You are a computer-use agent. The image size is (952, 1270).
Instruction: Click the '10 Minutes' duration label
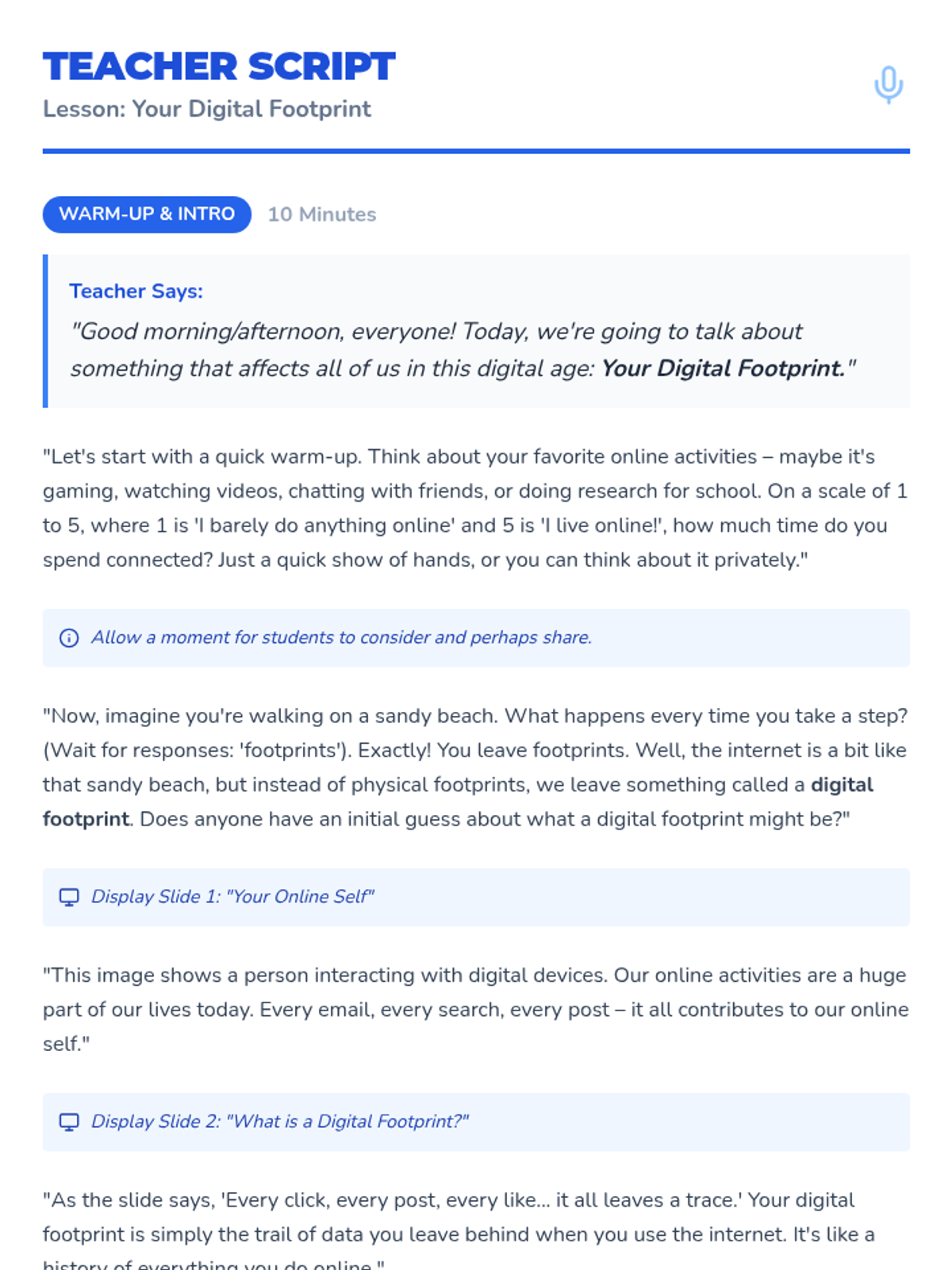[x=321, y=214]
